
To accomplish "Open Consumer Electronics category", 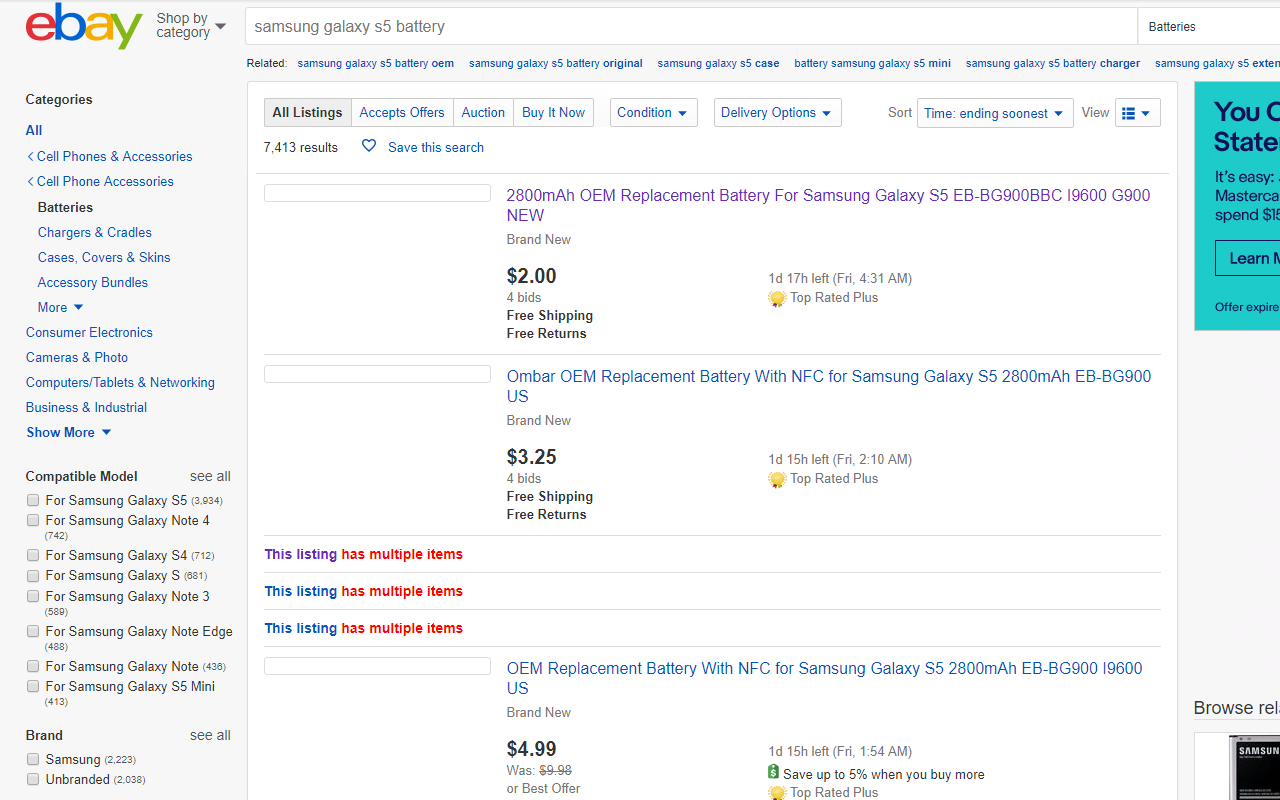I will [89, 332].
